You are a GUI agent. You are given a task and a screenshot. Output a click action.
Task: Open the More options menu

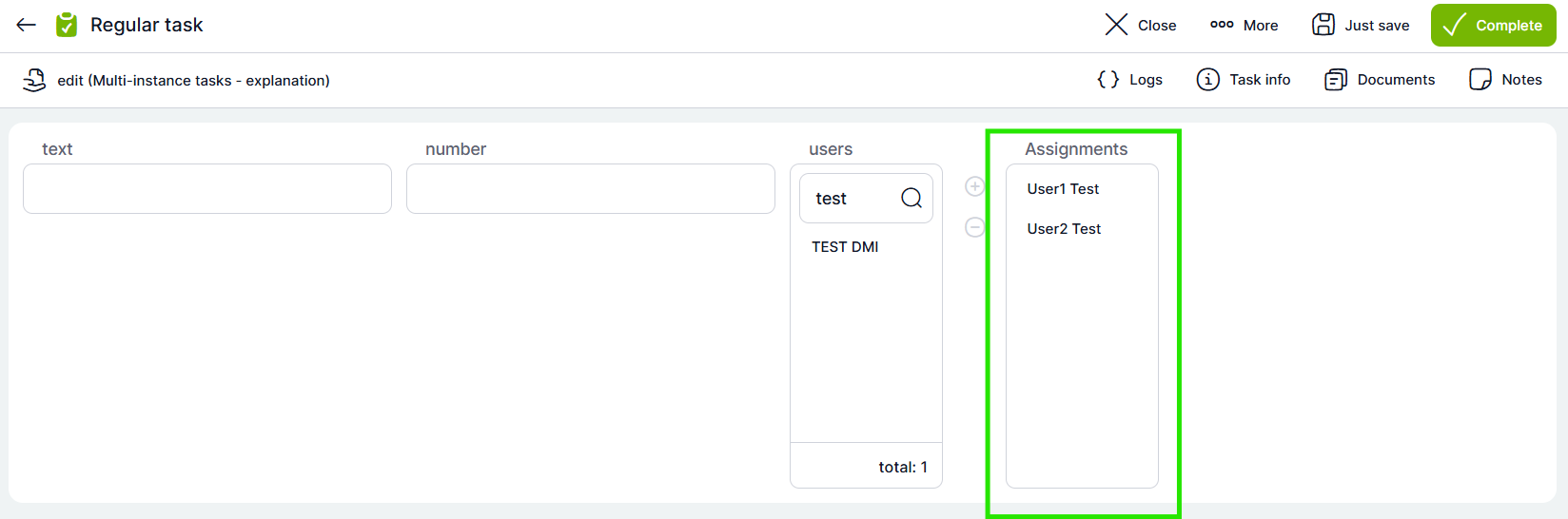1244,26
